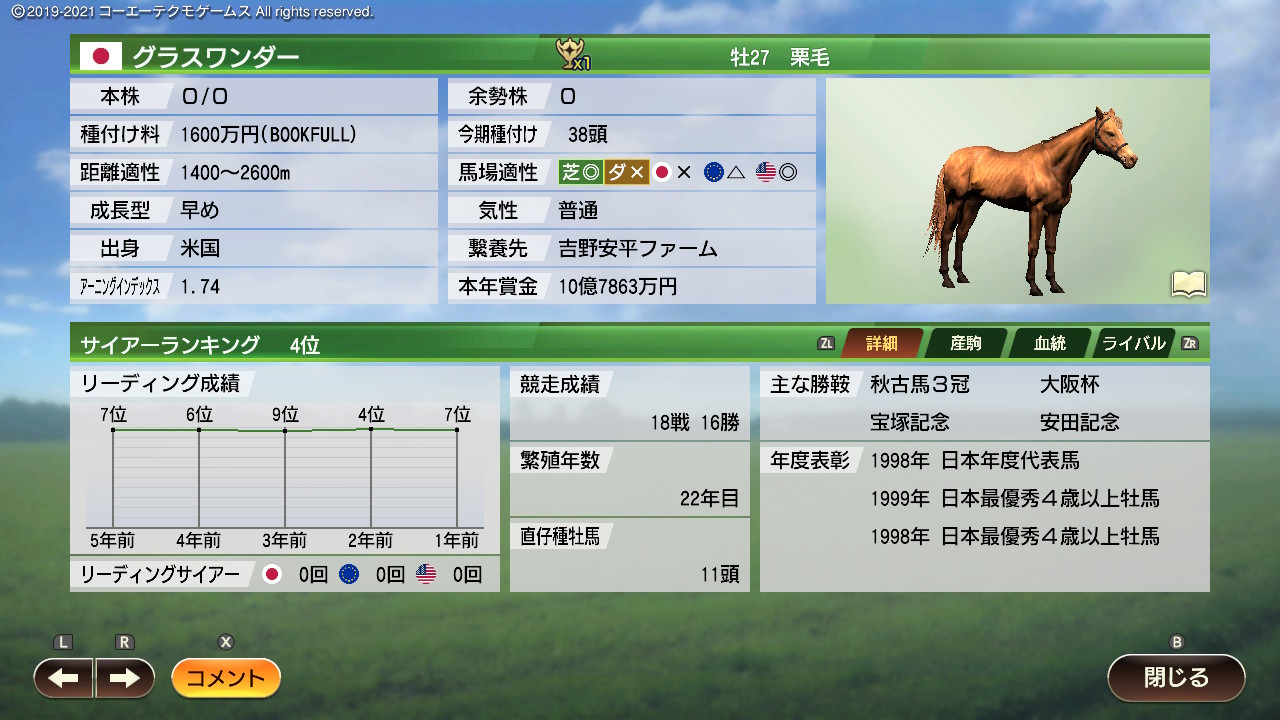This screenshot has height=720, width=1280.
Task: Click the right arrow navigation button
Action: [125, 678]
